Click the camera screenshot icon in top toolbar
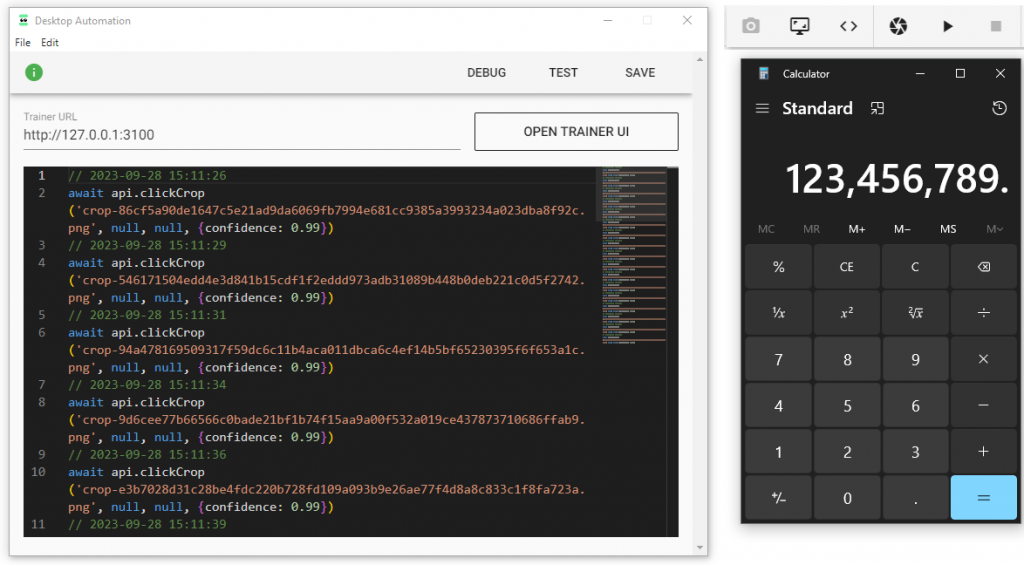Image resolution: width=1024 pixels, height=565 pixels. pos(750,26)
